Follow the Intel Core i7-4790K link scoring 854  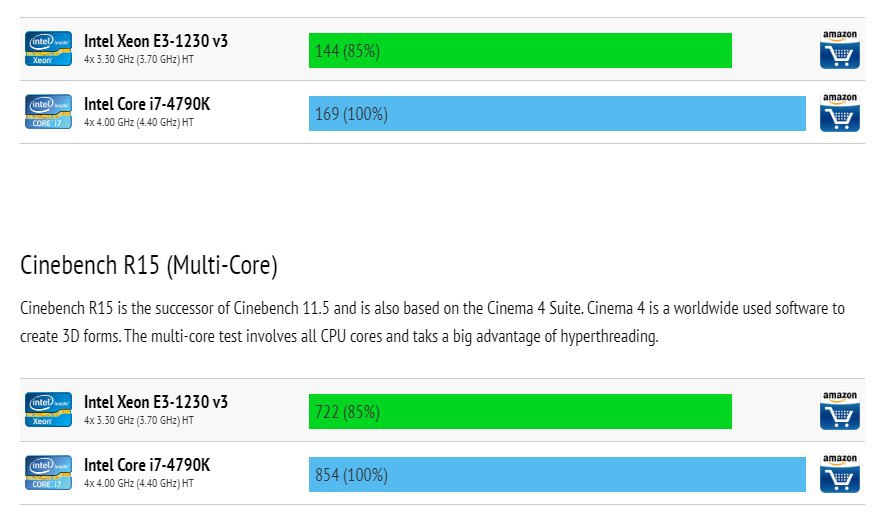(147, 465)
